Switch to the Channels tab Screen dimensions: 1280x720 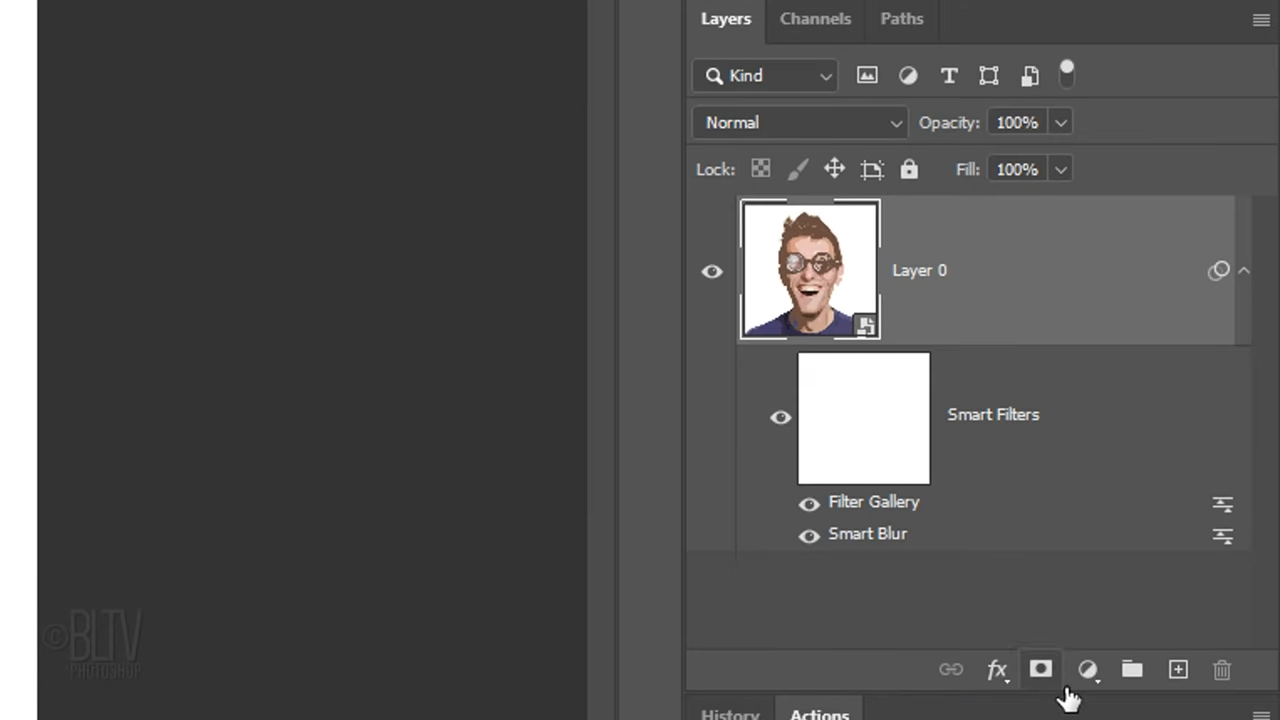815,18
